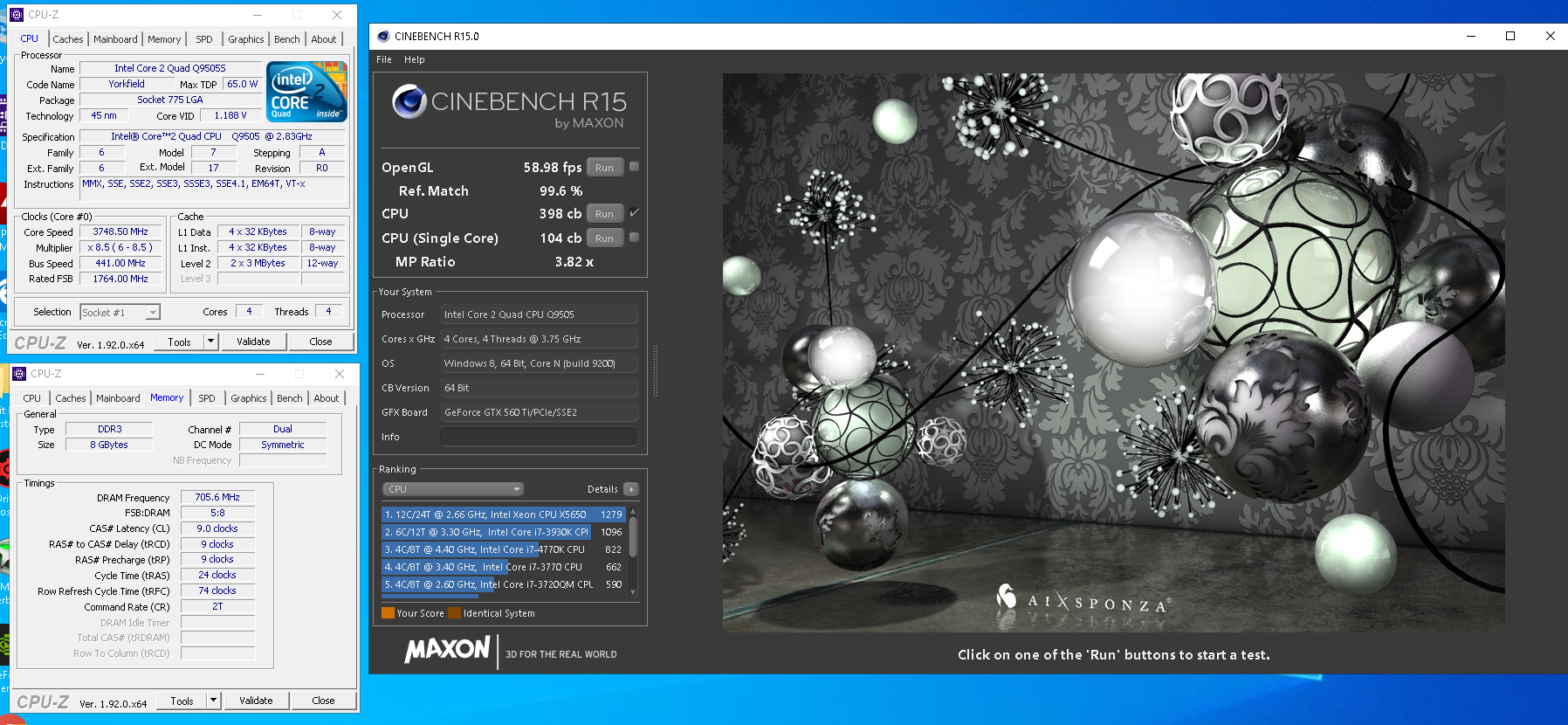Click the panel resize grip beside Your System
Viewport: 1568px width, 725px height.
655,371
